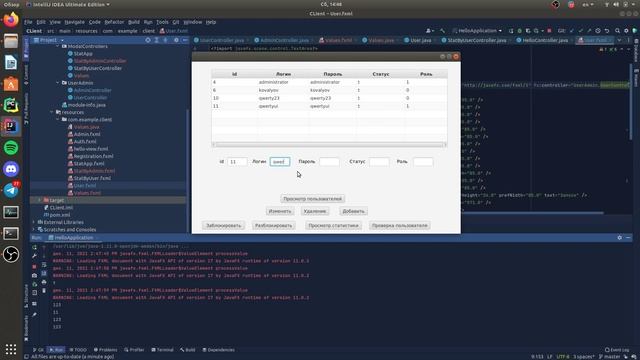Click the table horizontal scrollbar in dialog
Image resolution: width=640 pixels, height=360 pixels.
[x=329, y=144]
